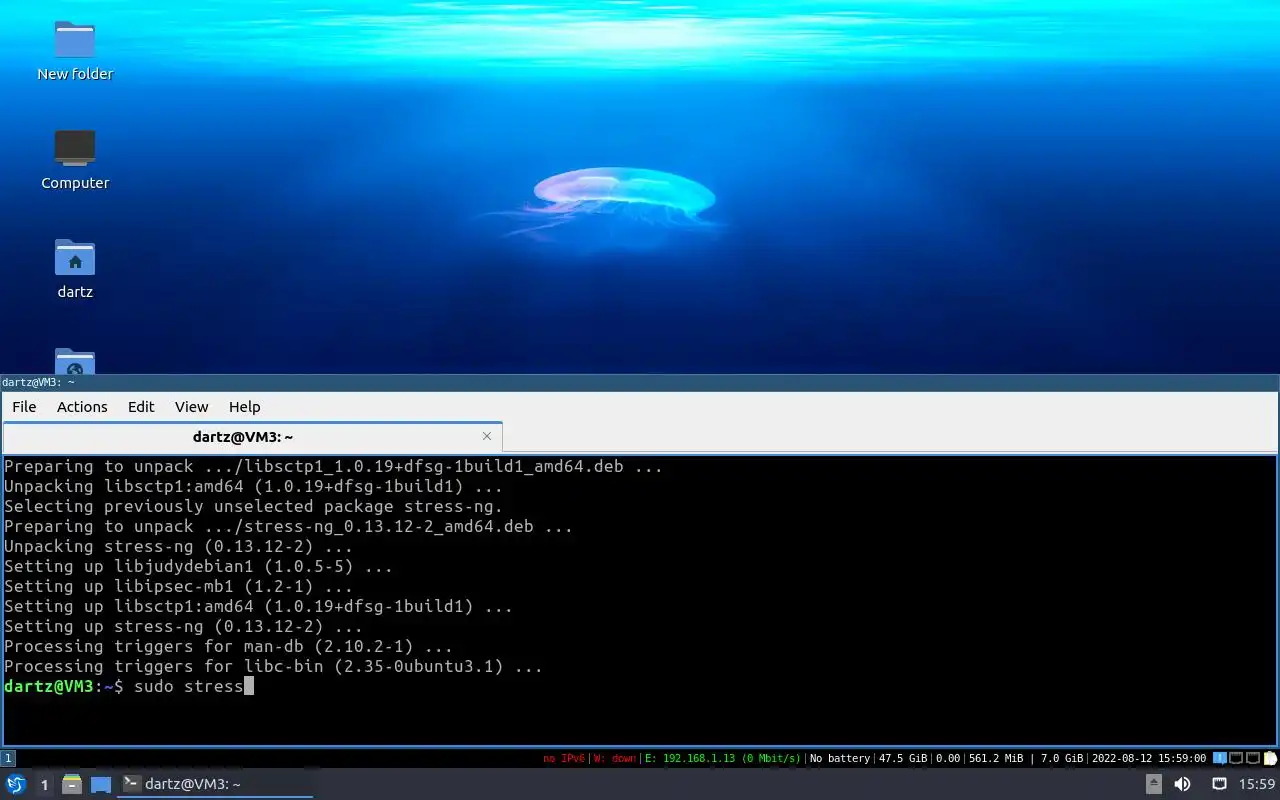
Task: Click the Show Desktop taskbar icon
Action: [101, 784]
